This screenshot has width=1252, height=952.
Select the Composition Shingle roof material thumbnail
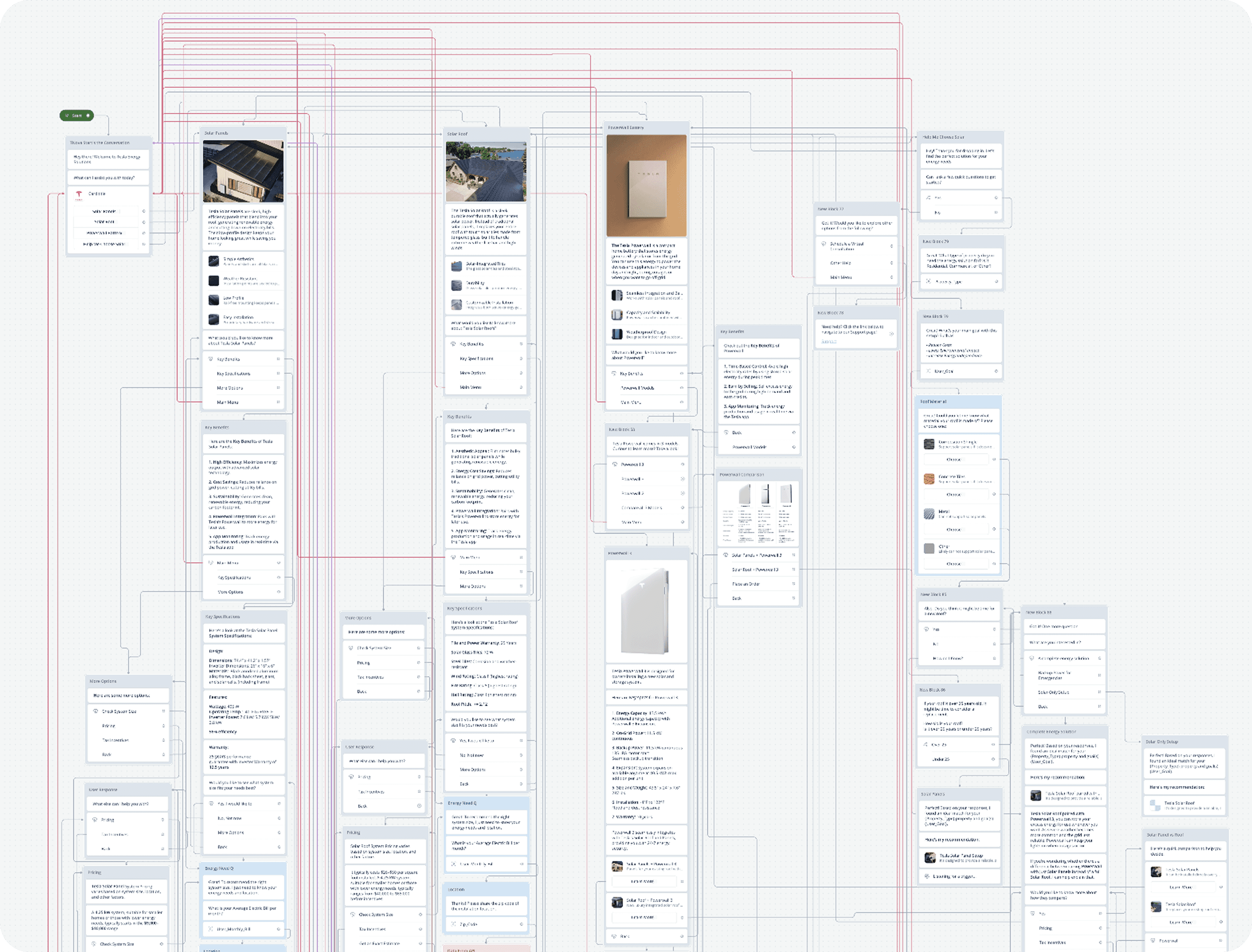[x=929, y=444]
